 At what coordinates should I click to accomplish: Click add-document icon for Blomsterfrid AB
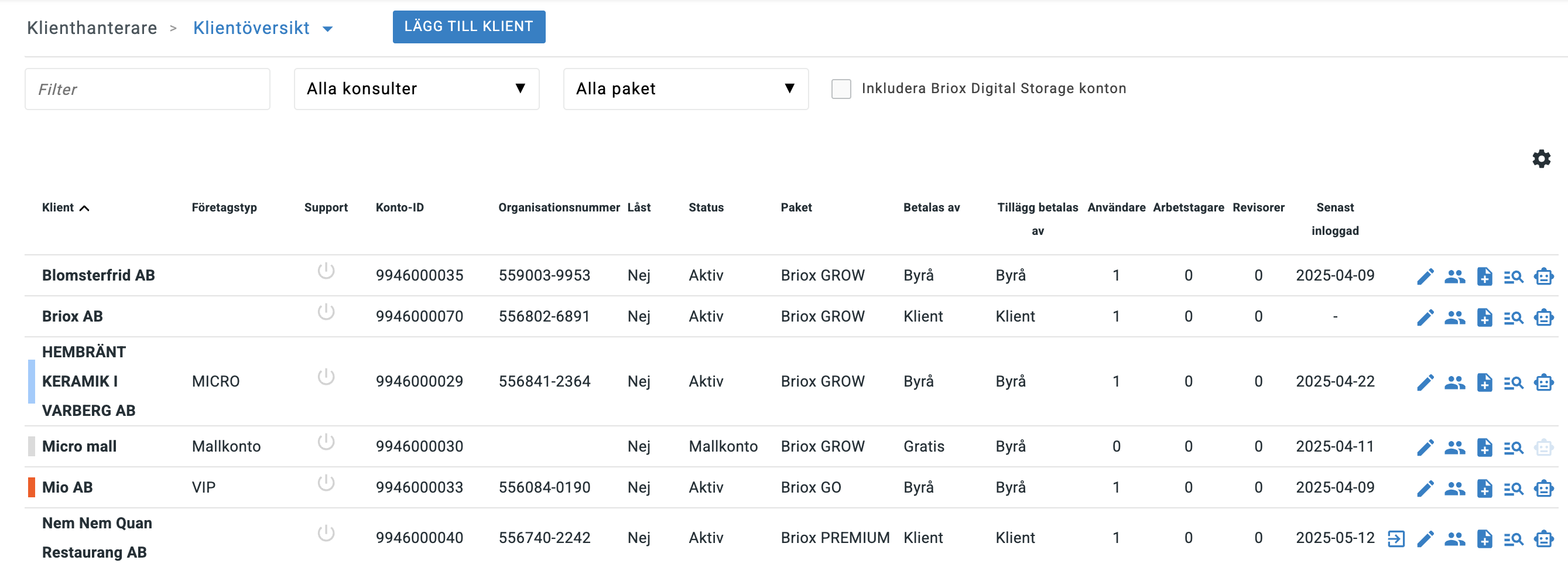[x=1484, y=276]
